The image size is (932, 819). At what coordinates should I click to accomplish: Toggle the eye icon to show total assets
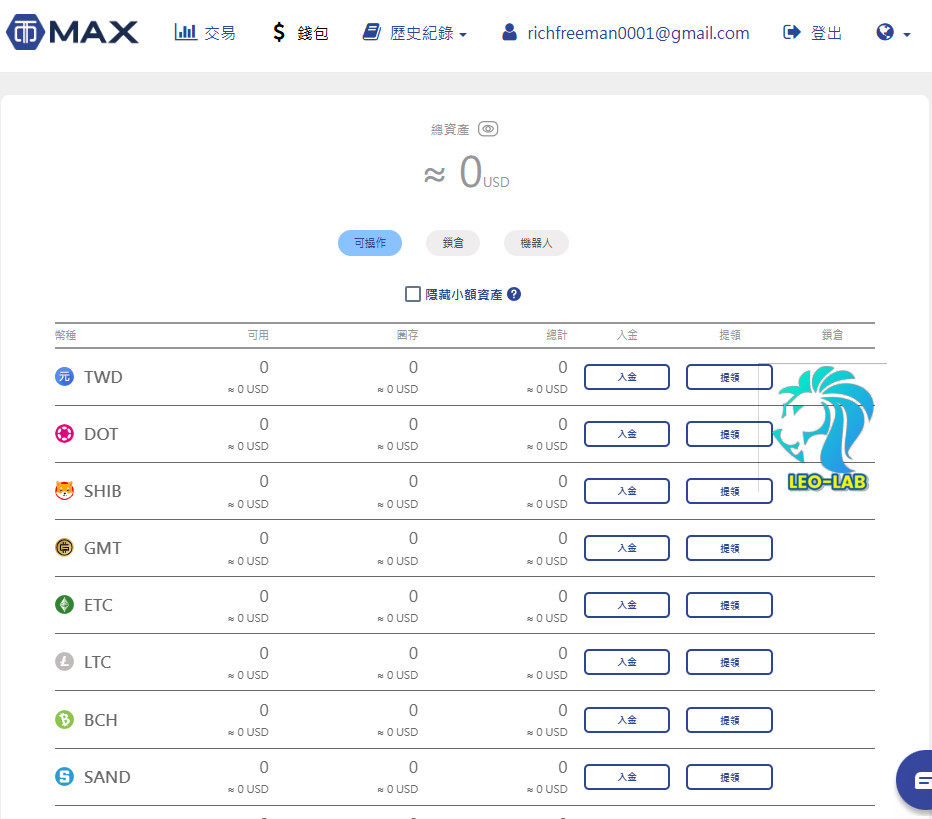(x=487, y=128)
